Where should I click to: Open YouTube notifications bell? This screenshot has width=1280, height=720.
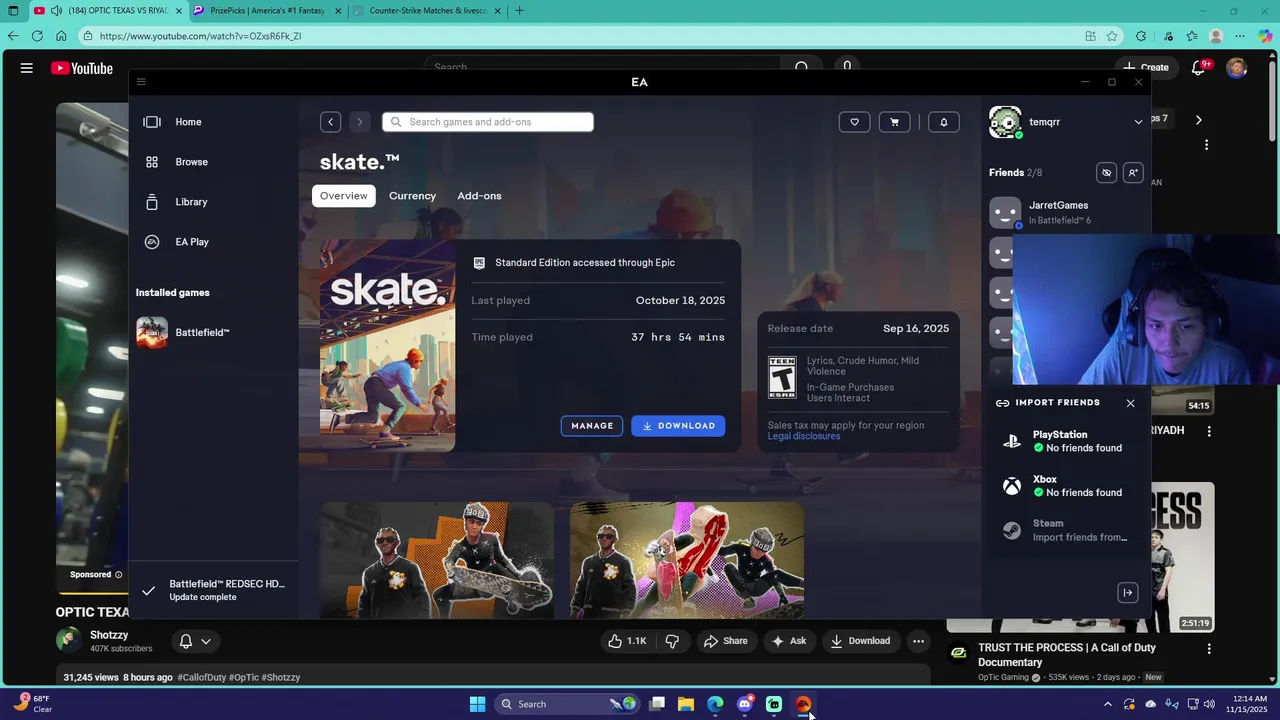tap(1199, 68)
